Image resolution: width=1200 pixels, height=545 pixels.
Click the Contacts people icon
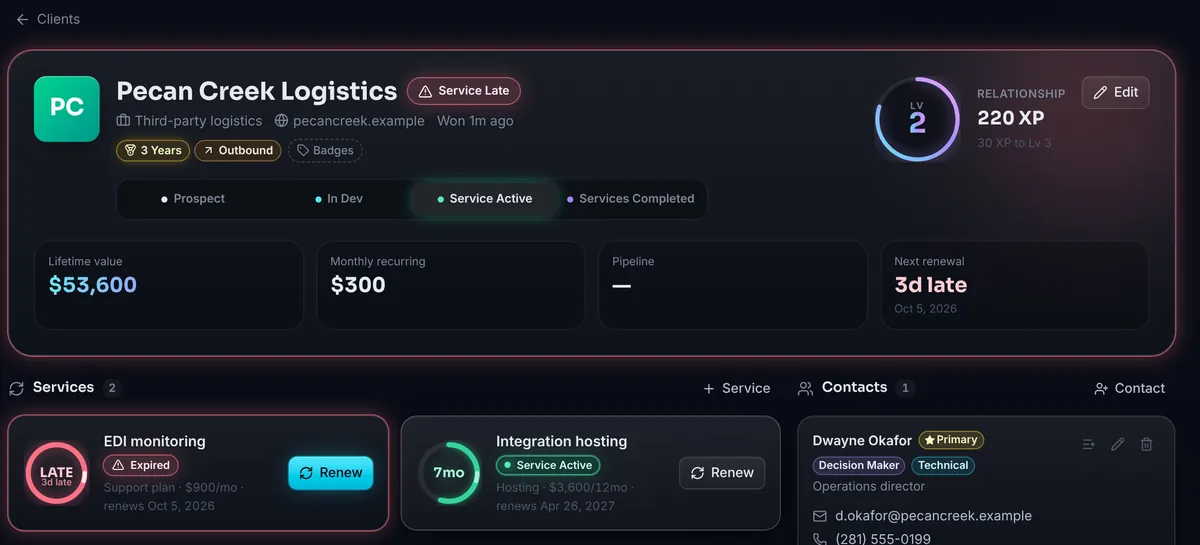point(805,388)
